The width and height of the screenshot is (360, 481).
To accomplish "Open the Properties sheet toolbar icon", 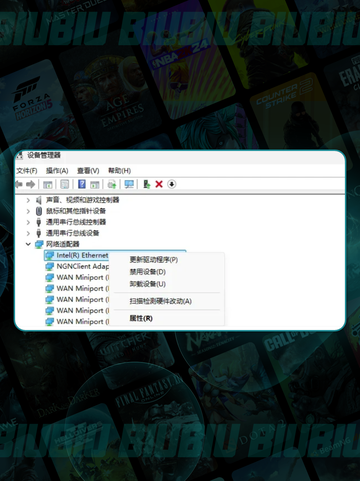I will 65,184.
